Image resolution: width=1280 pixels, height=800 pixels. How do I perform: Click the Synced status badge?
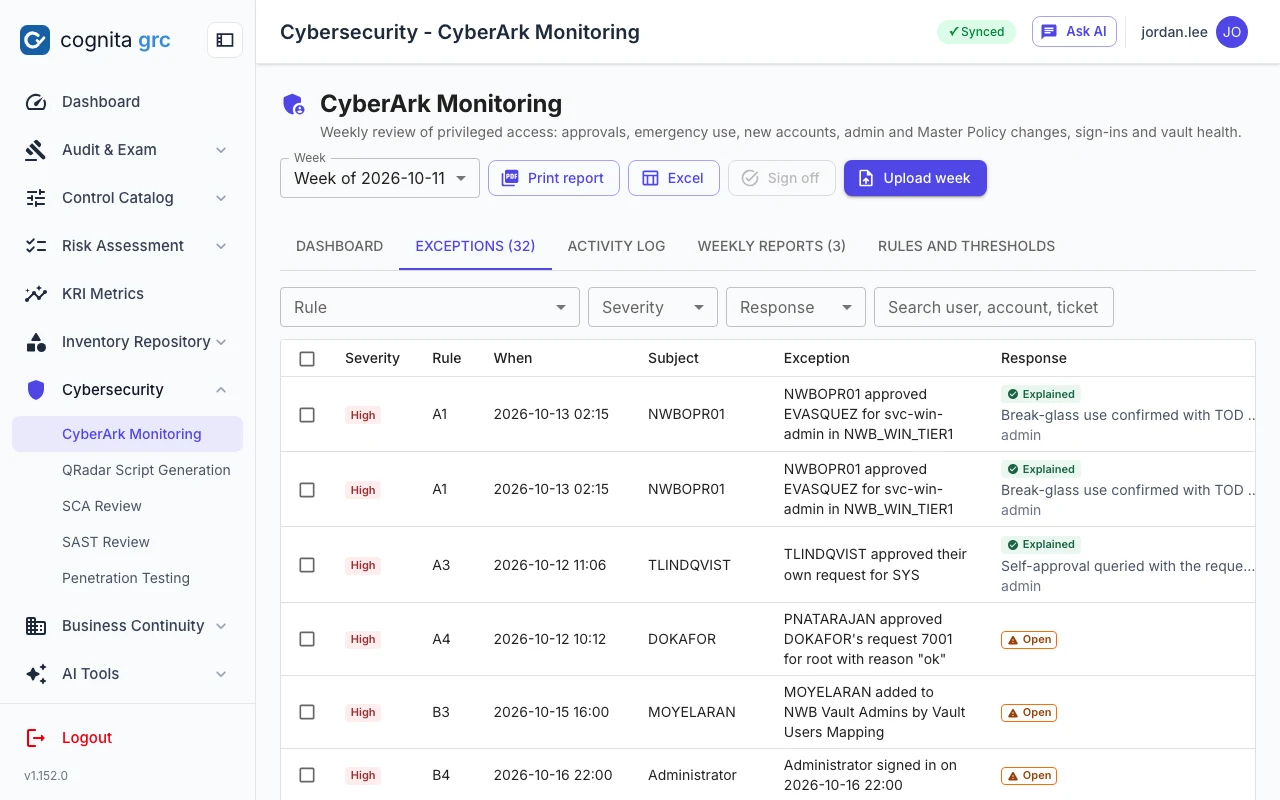[976, 32]
